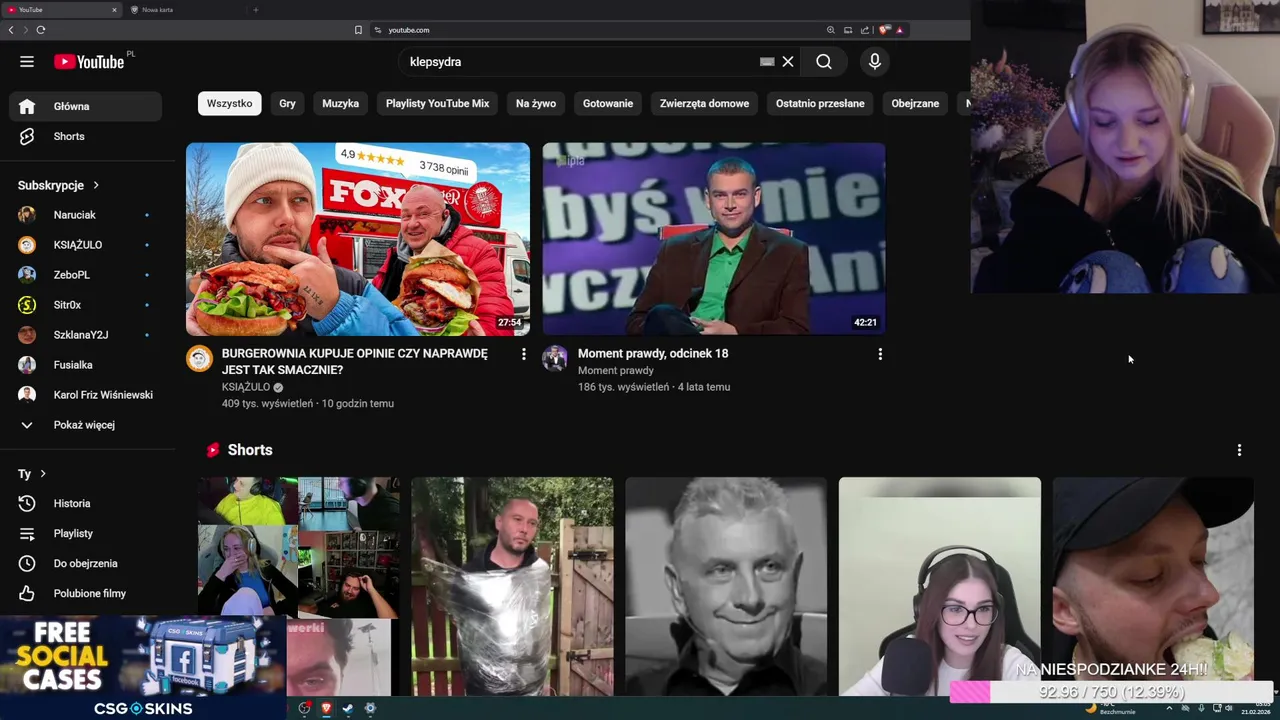Open ZeboPL subscription
This screenshot has height=720, width=1280.
coord(85,275)
